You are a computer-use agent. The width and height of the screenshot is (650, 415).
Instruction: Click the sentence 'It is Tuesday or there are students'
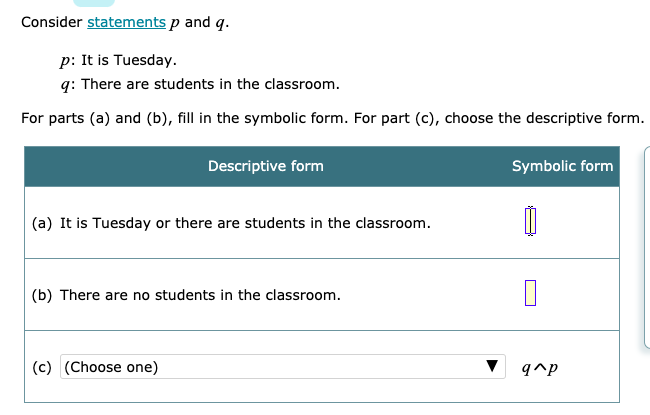point(245,222)
